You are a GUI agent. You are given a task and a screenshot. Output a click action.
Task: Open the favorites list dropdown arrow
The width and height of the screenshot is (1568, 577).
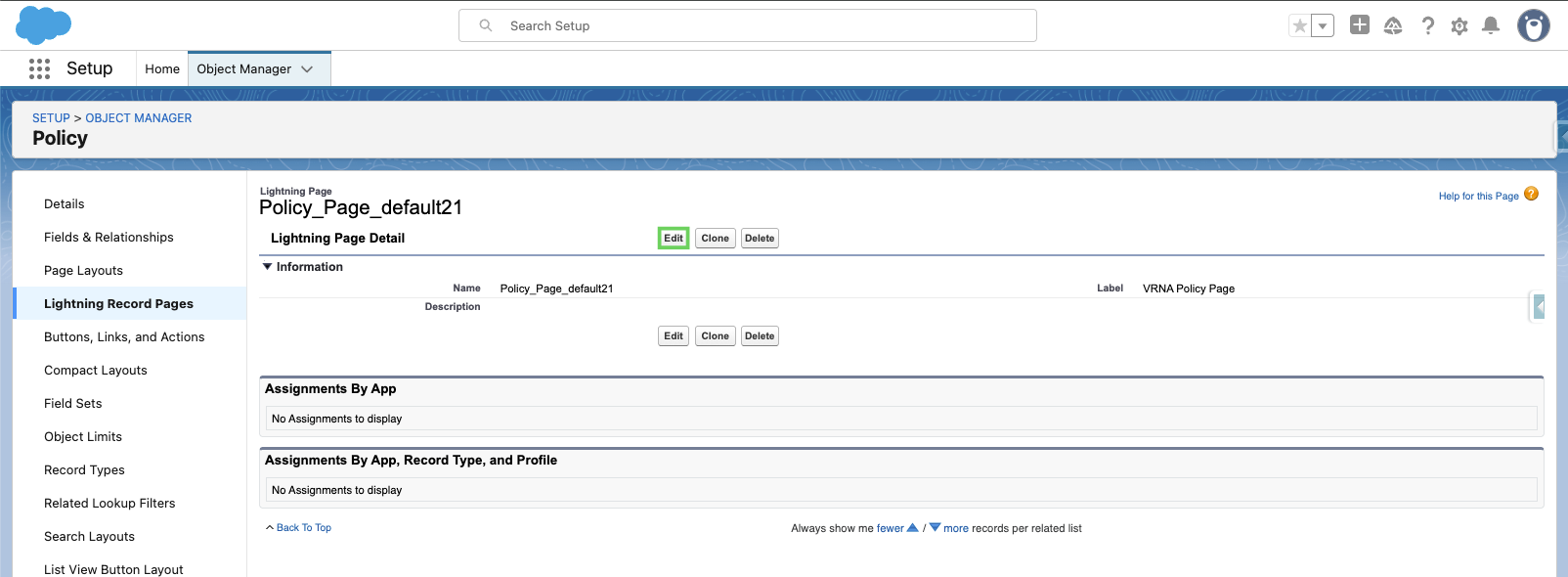(x=1323, y=26)
